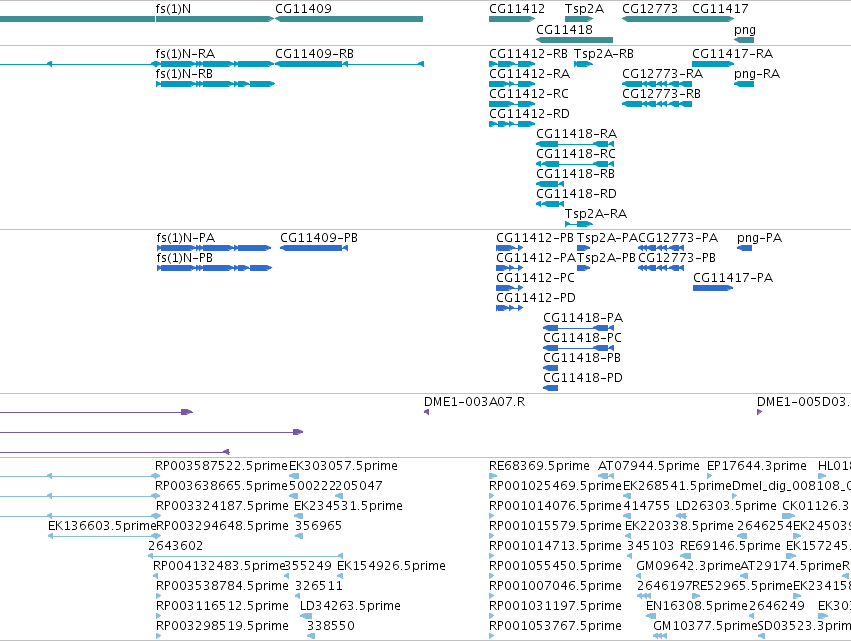The image size is (851, 641).
Task: Click EST EK136603.5prime label
Action: [102, 526]
